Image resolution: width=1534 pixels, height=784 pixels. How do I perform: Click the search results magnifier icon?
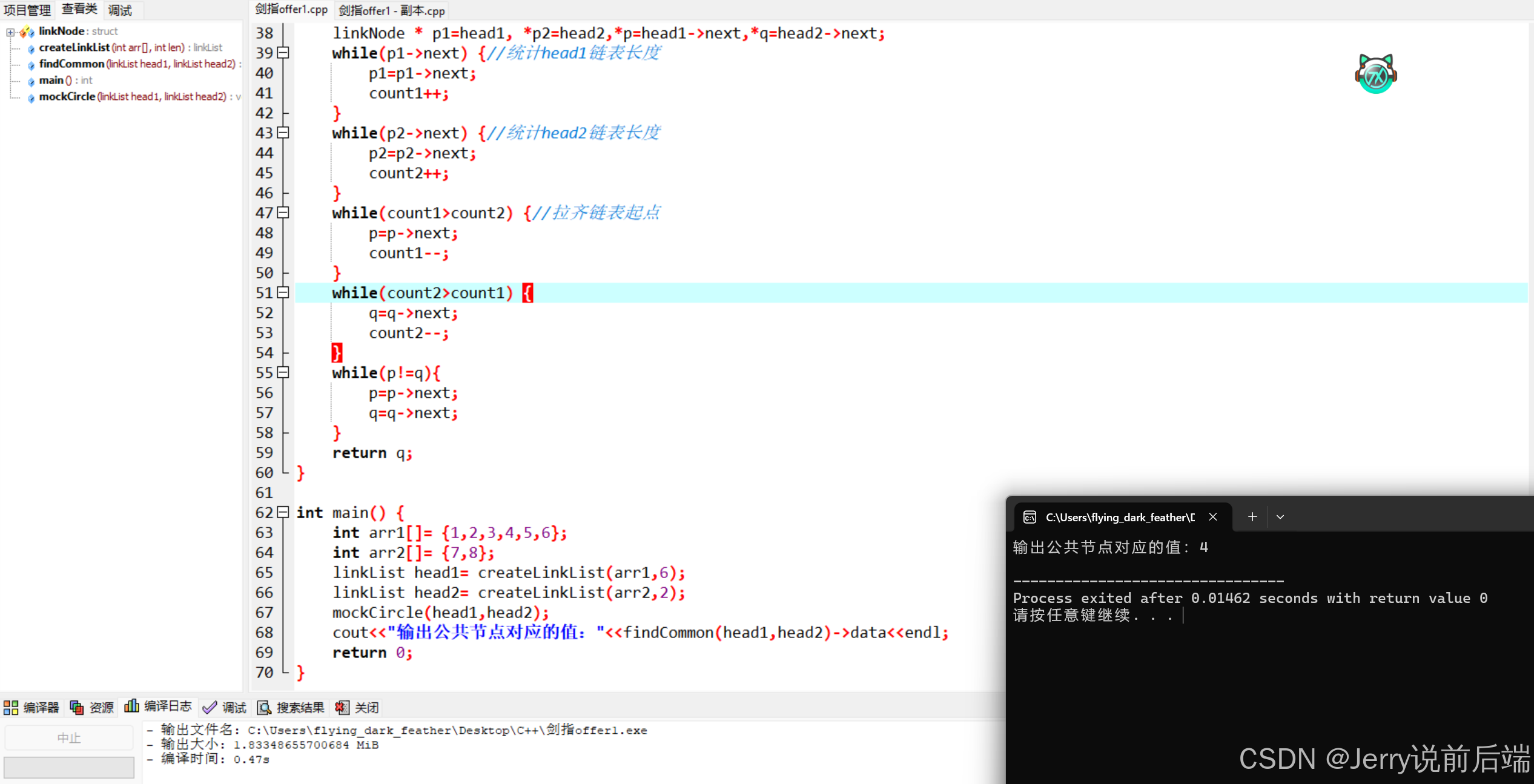264,707
